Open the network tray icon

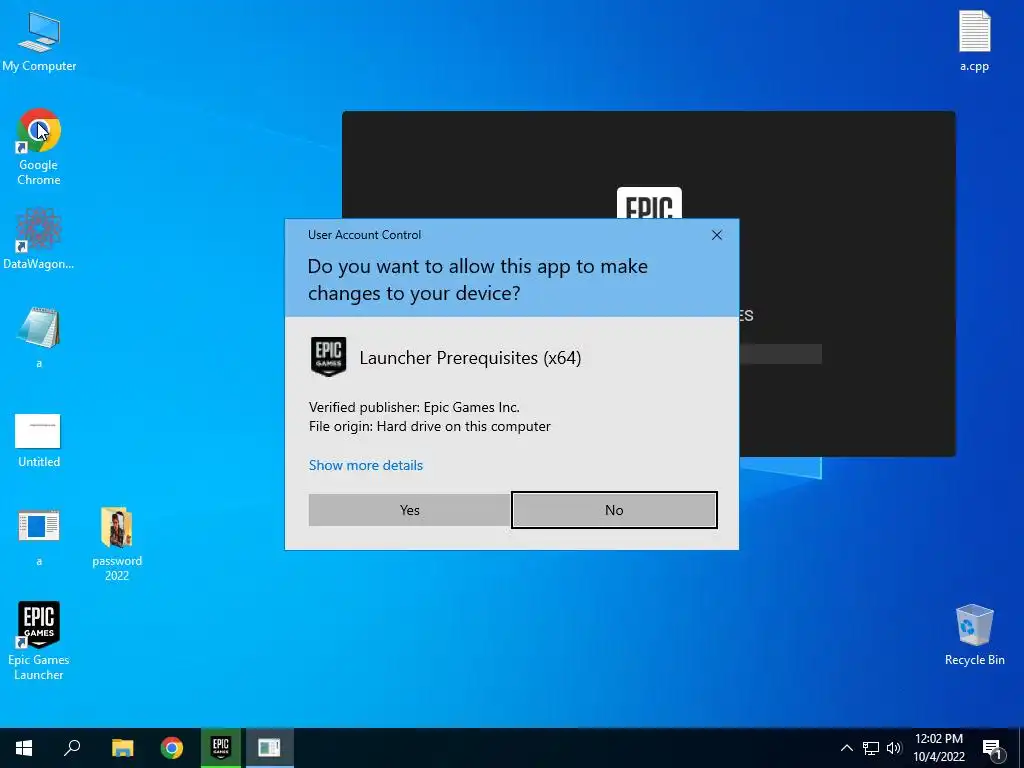click(871, 748)
